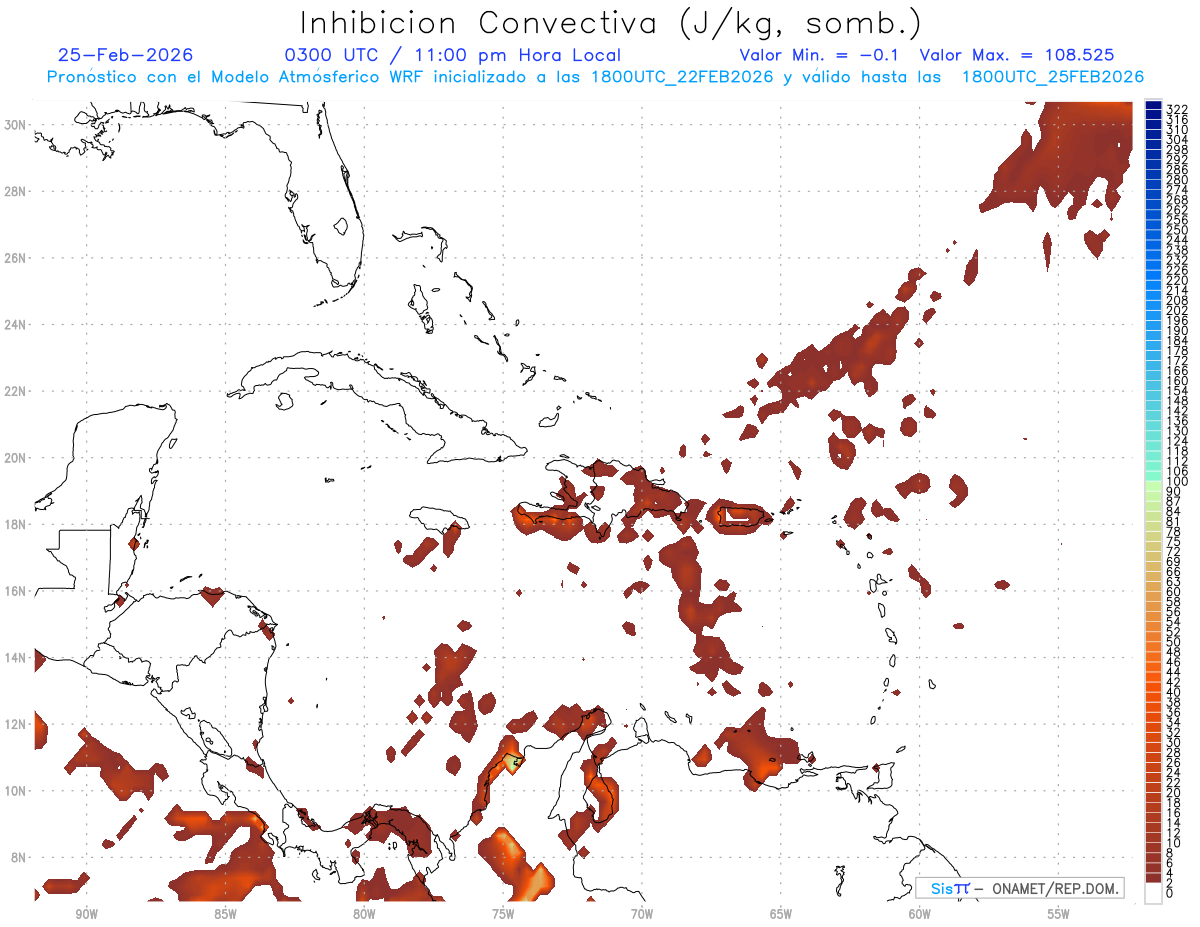The width and height of the screenshot is (1200, 927).
Task: Click the 22N latitude label
Action: [16, 390]
